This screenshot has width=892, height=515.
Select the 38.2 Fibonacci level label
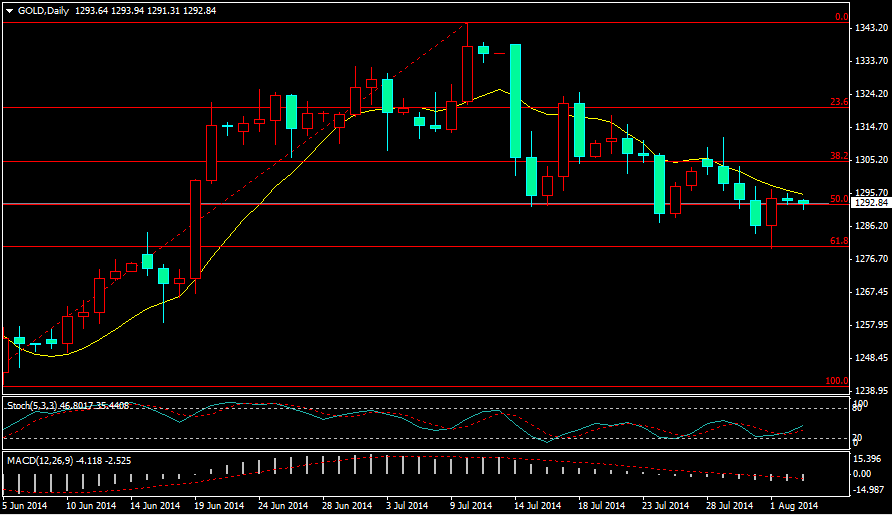click(x=839, y=156)
